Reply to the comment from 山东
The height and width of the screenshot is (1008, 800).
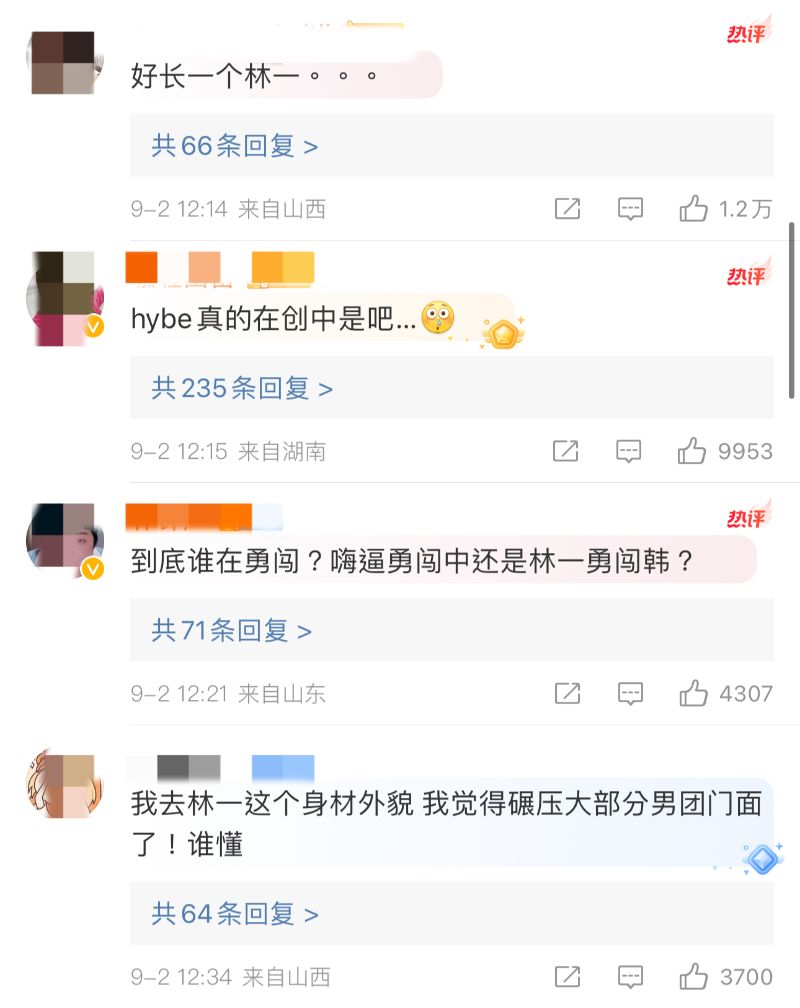coord(630,693)
